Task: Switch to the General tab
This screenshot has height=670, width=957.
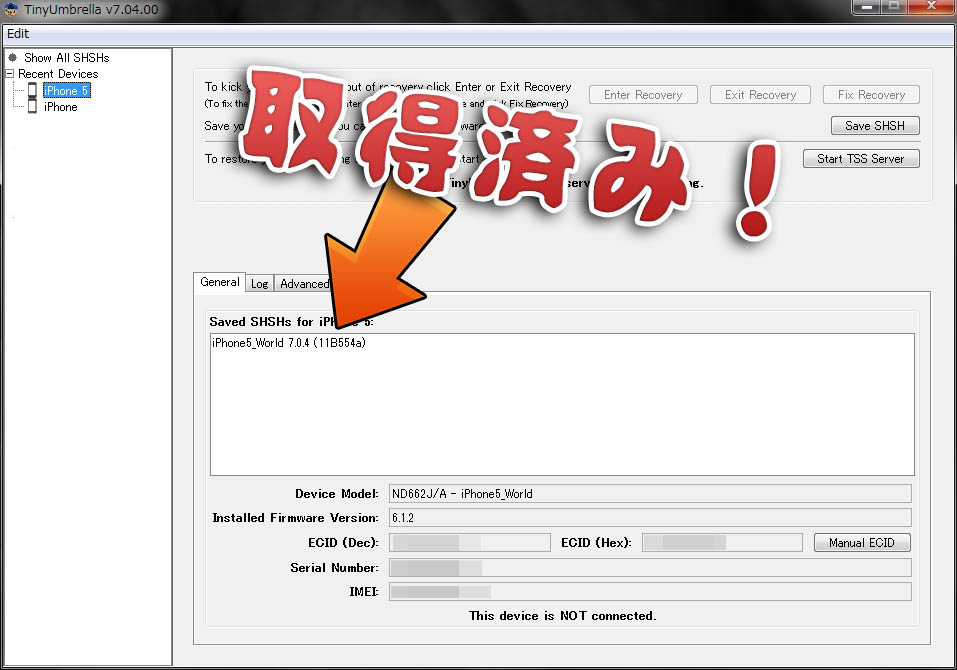Action: click(220, 282)
